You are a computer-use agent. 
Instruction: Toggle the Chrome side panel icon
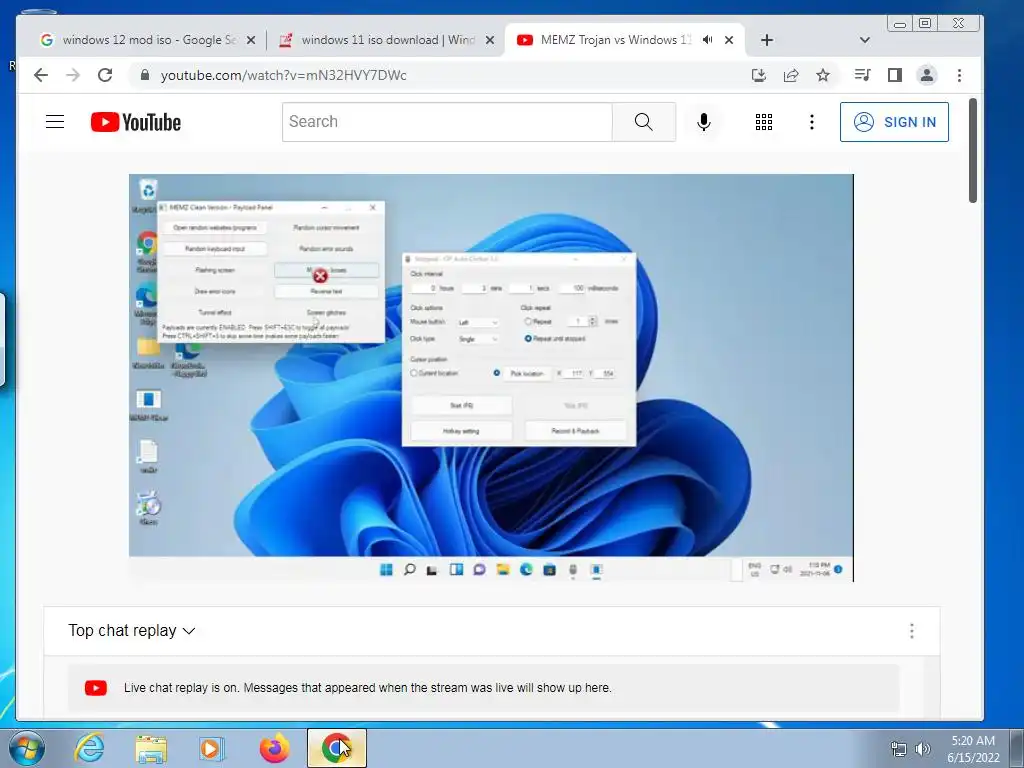point(895,75)
